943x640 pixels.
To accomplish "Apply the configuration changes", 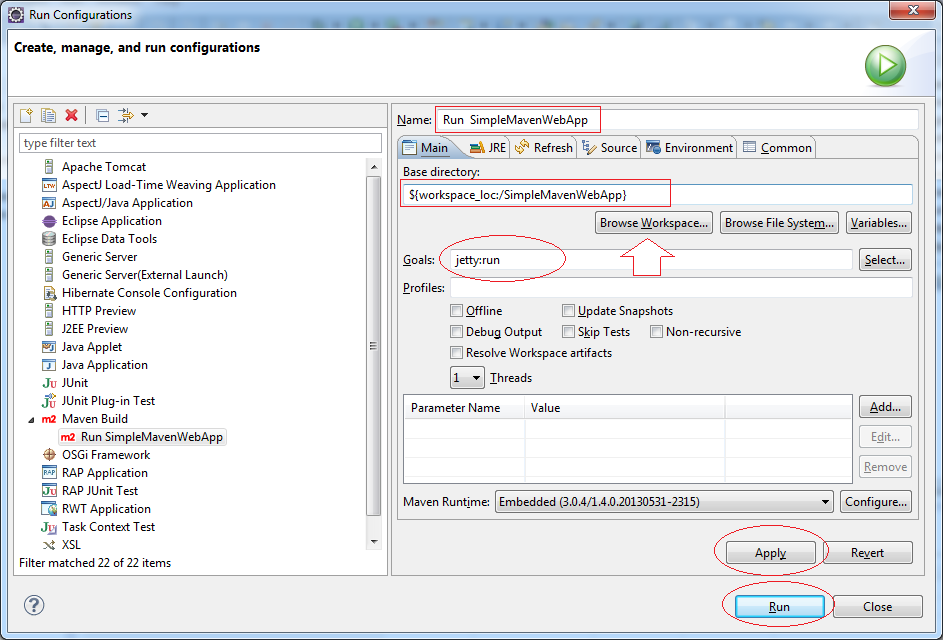I will [770, 553].
